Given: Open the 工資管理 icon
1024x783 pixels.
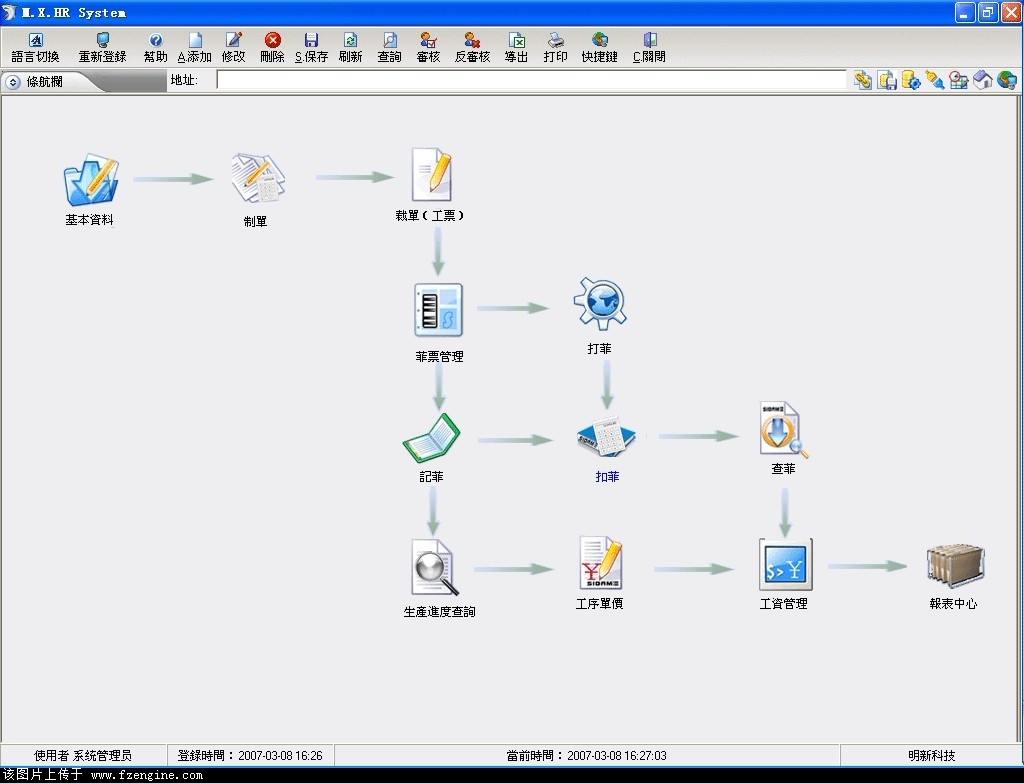Looking at the screenshot, I should pyautogui.click(x=786, y=564).
